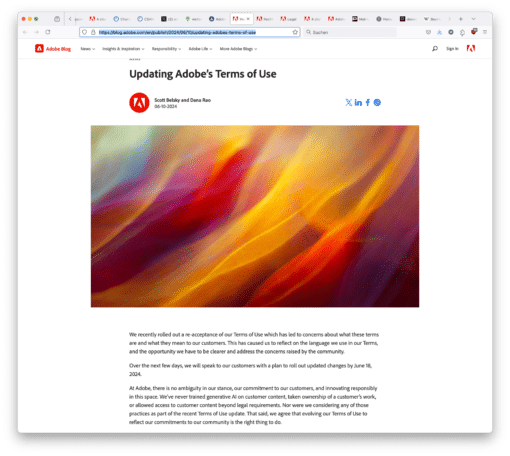Open the red uBlock shield extension

click(474, 32)
